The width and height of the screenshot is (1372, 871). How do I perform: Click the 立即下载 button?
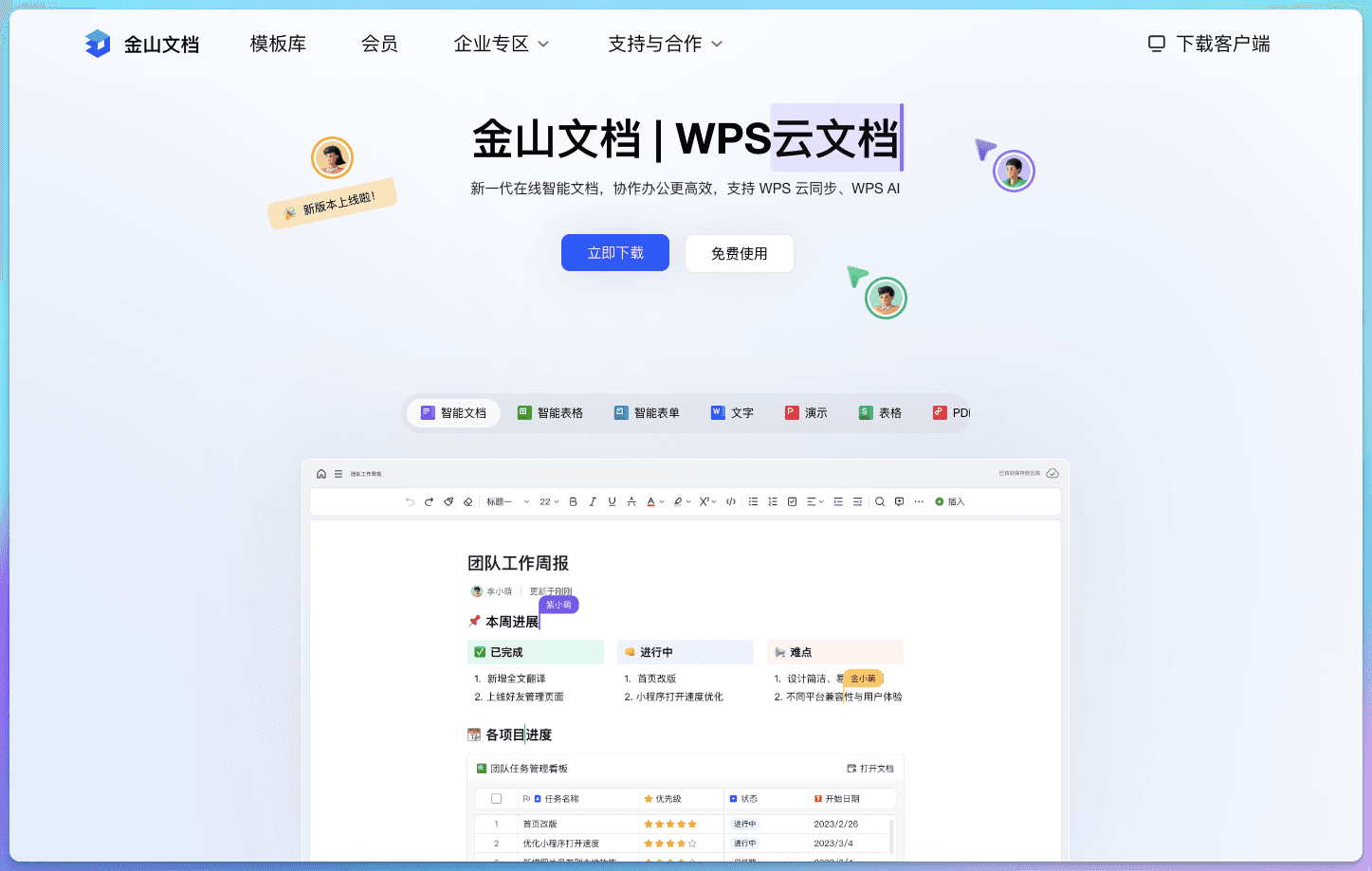pos(615,253)
